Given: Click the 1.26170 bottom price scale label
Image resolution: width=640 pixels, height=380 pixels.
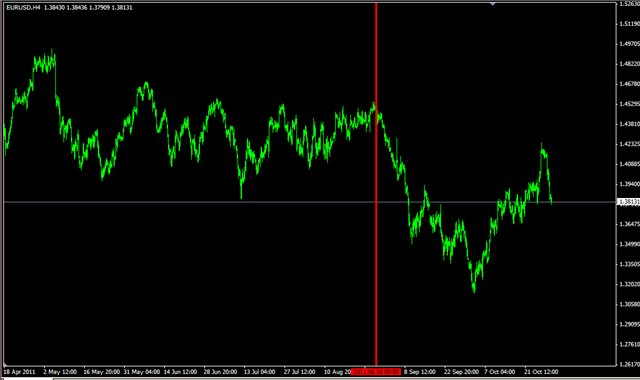Looking at the screenshot, I should (x=629, y=364).
